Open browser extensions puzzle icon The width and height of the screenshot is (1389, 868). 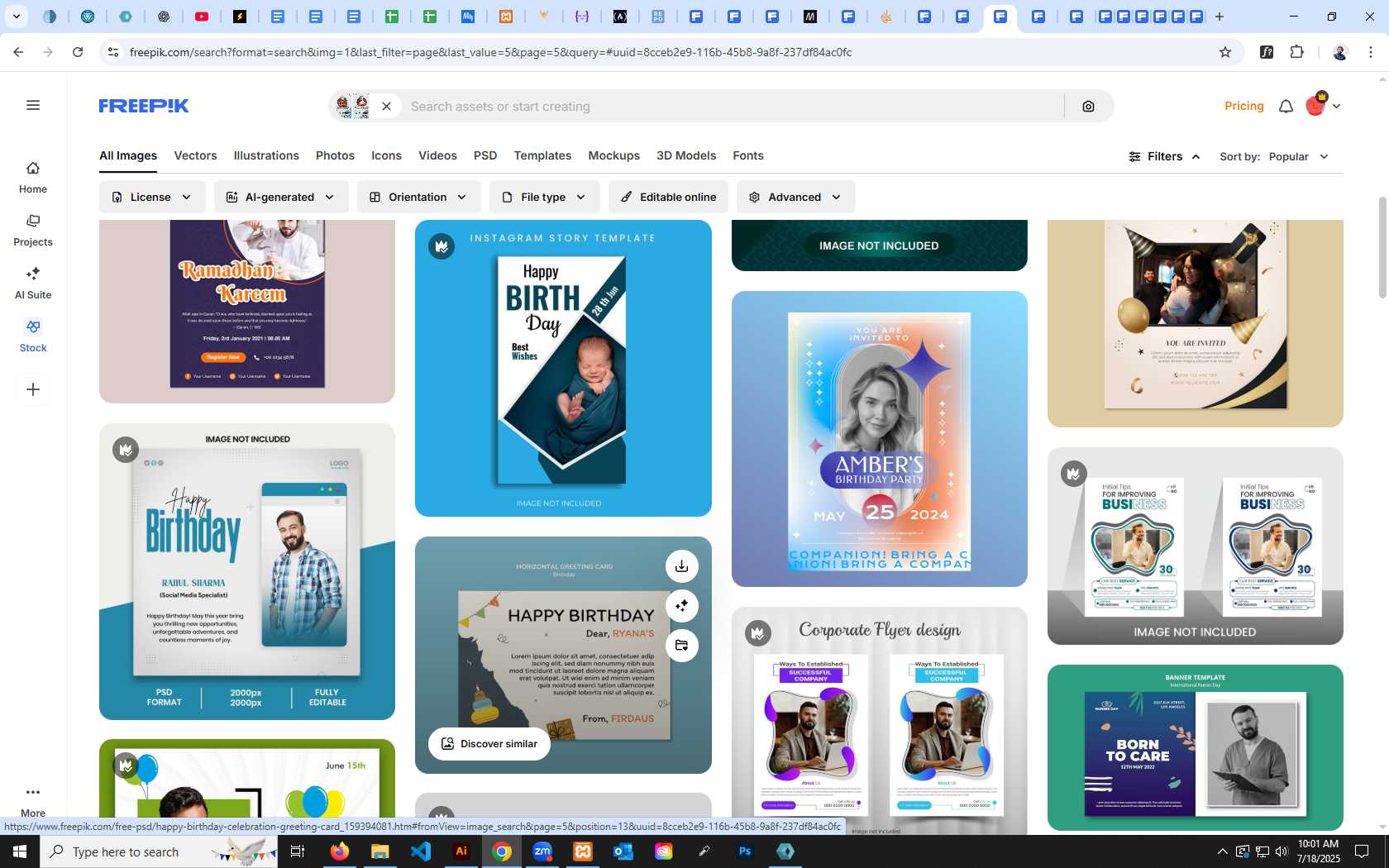pos(1296,52)
